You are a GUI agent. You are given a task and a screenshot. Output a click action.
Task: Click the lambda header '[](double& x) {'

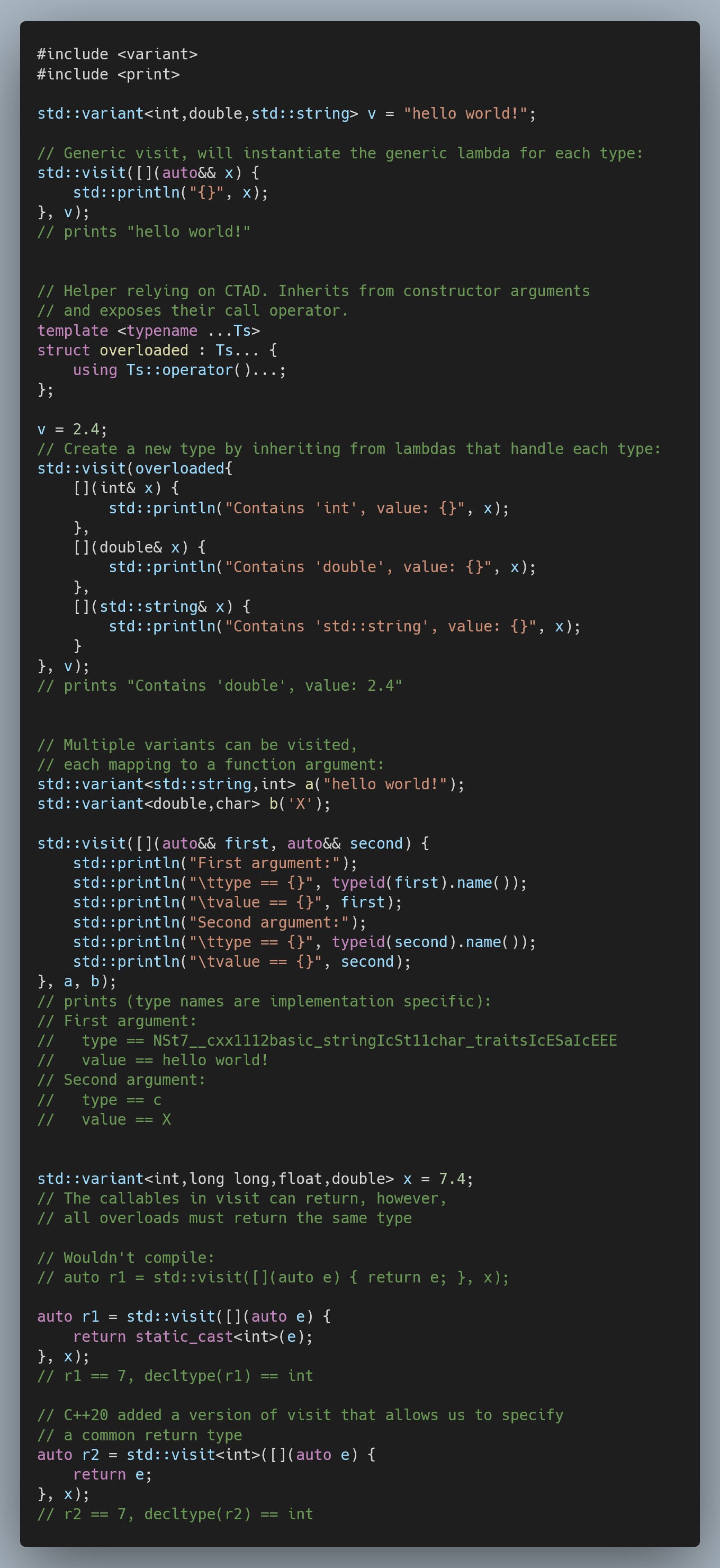coord(139,547)
